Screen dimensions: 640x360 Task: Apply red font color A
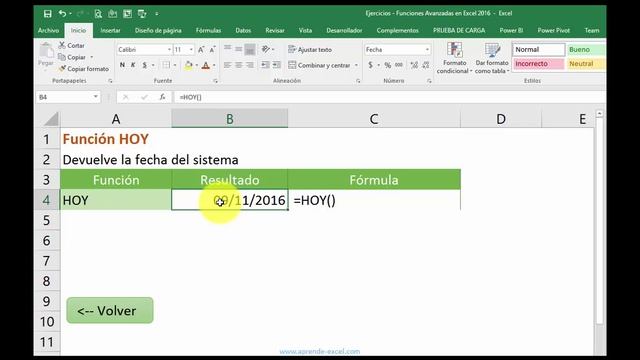[x=206, y=65]
